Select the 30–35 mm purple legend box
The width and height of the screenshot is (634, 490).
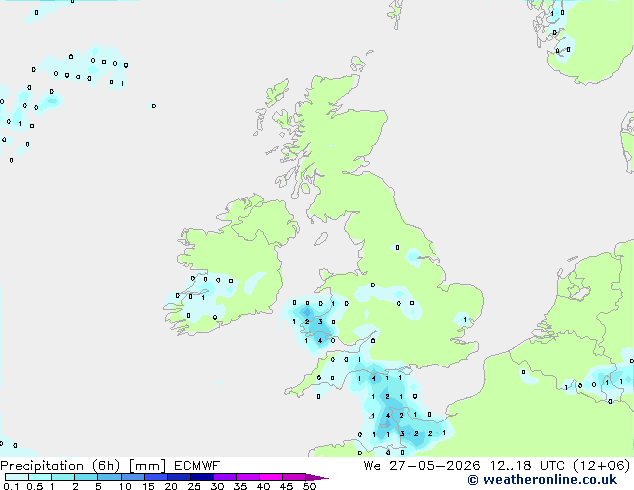pyautogui.click(x=225, y=477)
